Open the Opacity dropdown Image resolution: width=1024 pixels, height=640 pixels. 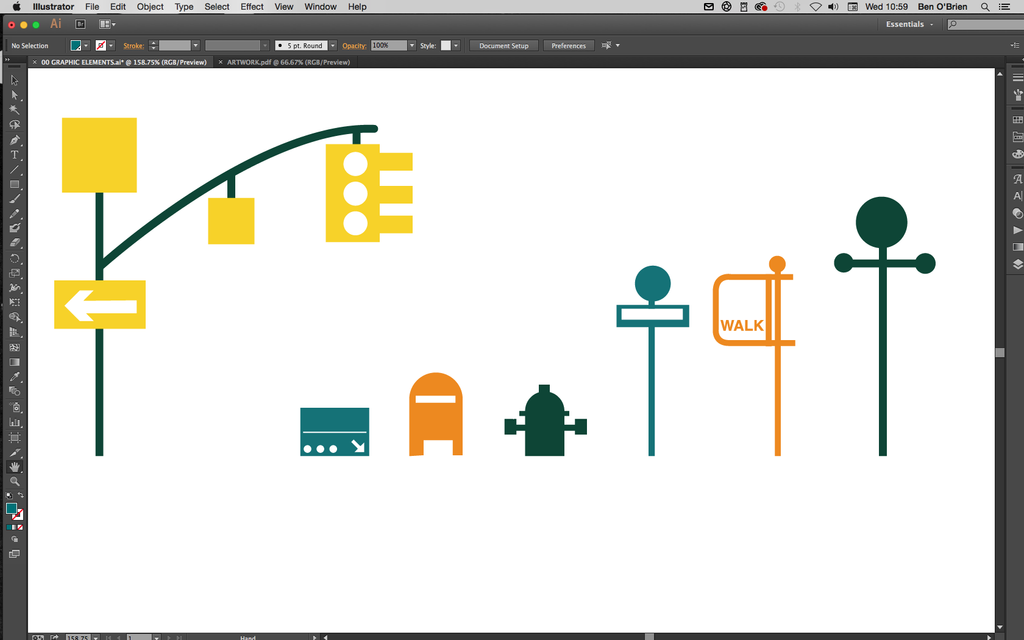point(410,45)
